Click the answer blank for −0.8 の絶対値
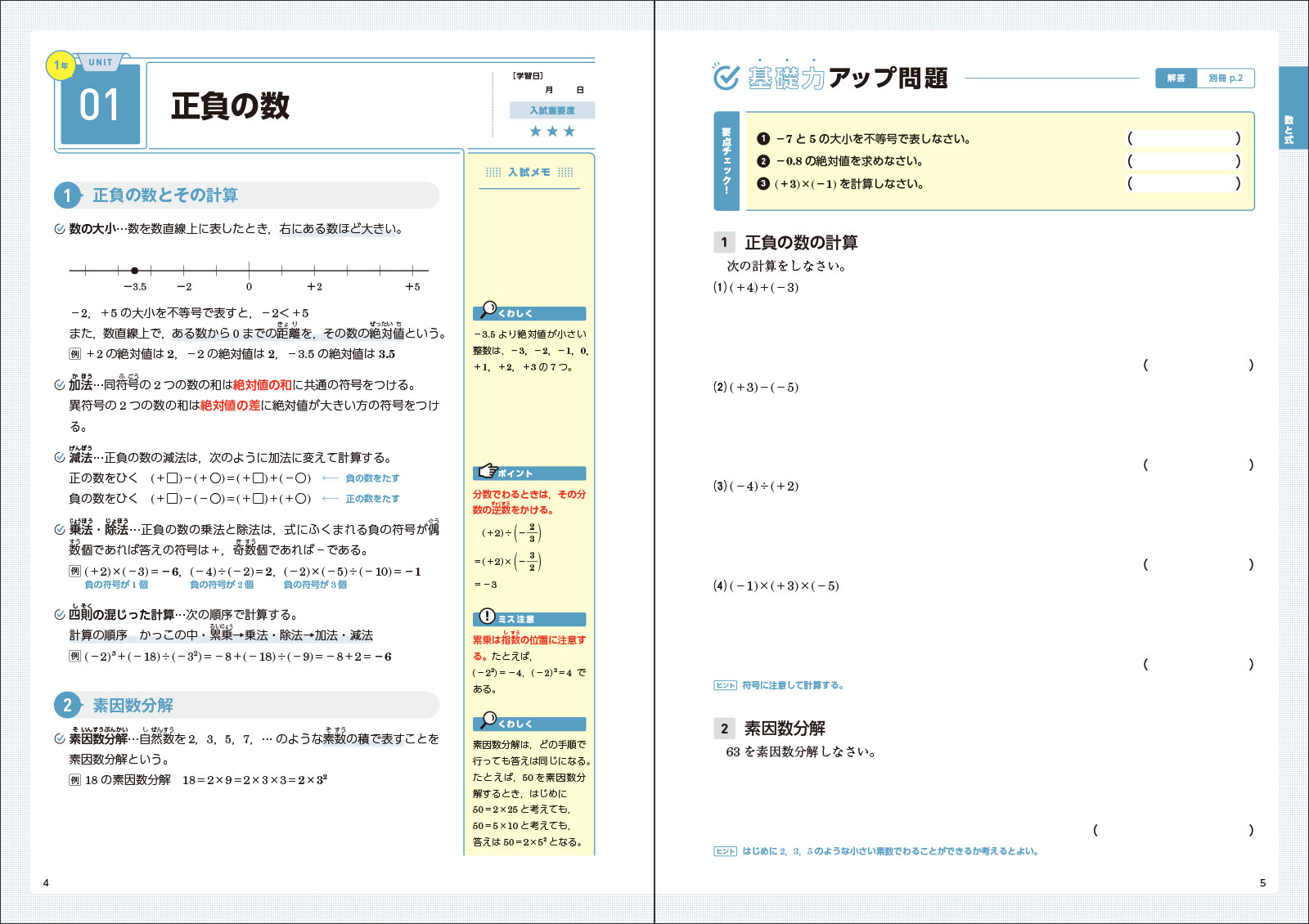Screen dimensions: 1309x924 click(x=1184, y=161)
